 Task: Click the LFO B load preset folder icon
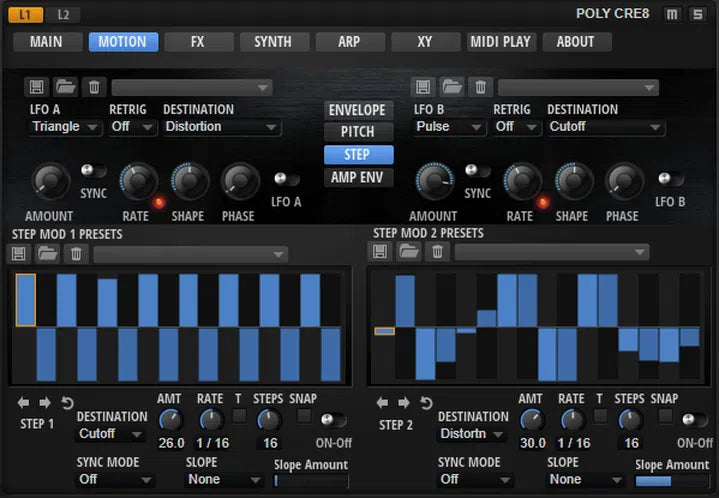(x=451, y=87)
